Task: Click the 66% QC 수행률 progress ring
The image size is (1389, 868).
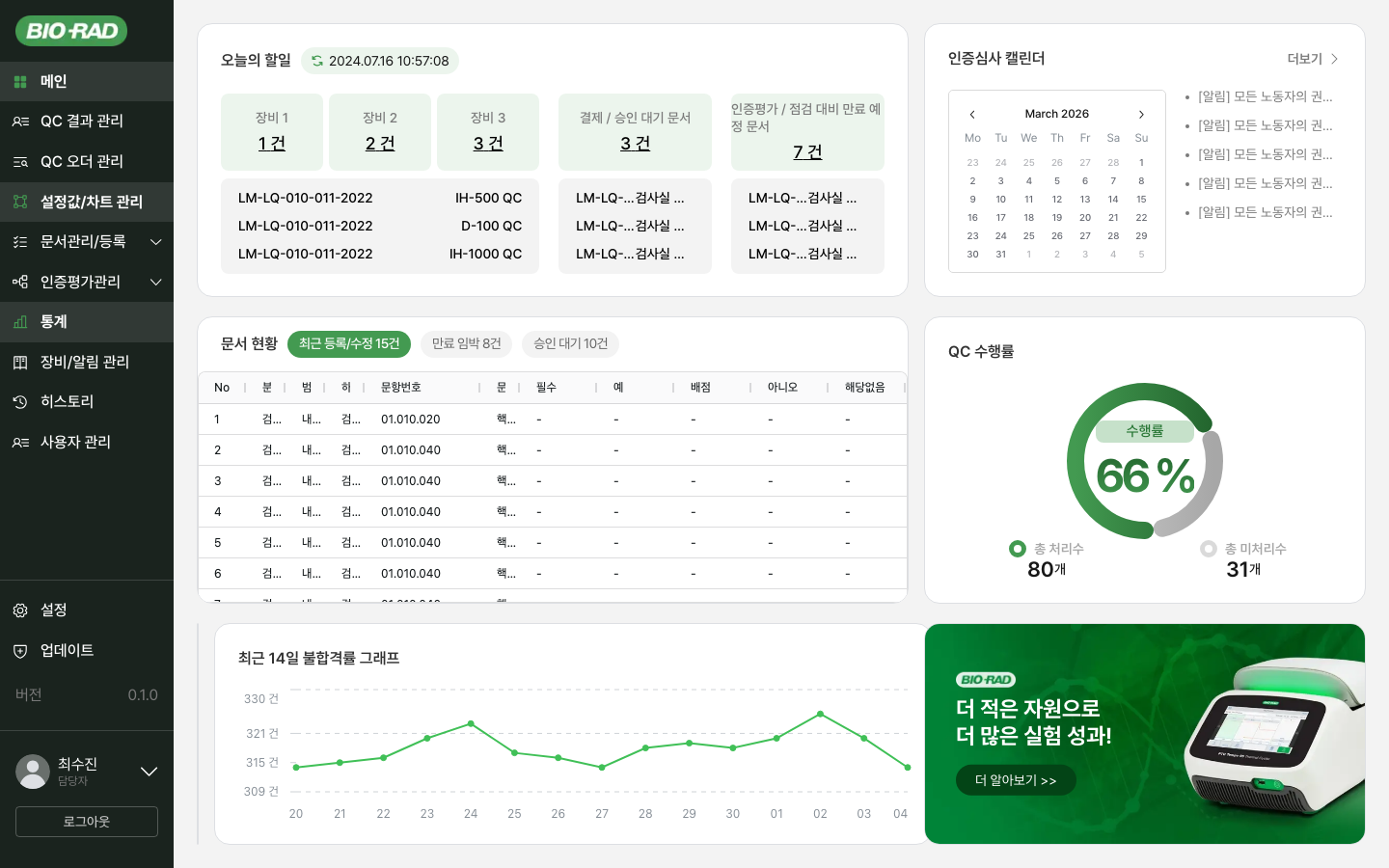Action: 1145,460
